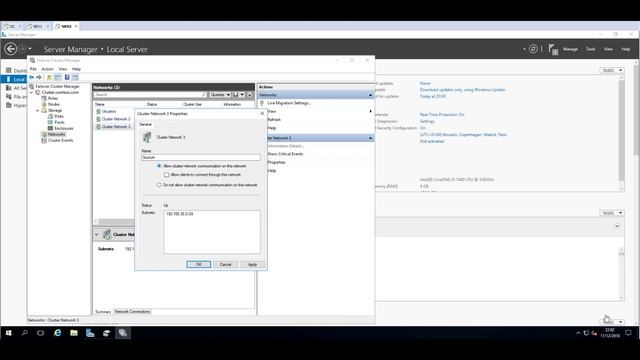The image size is (640, 360).
Task: Select Pools under Storage
Action: point(60,122)
